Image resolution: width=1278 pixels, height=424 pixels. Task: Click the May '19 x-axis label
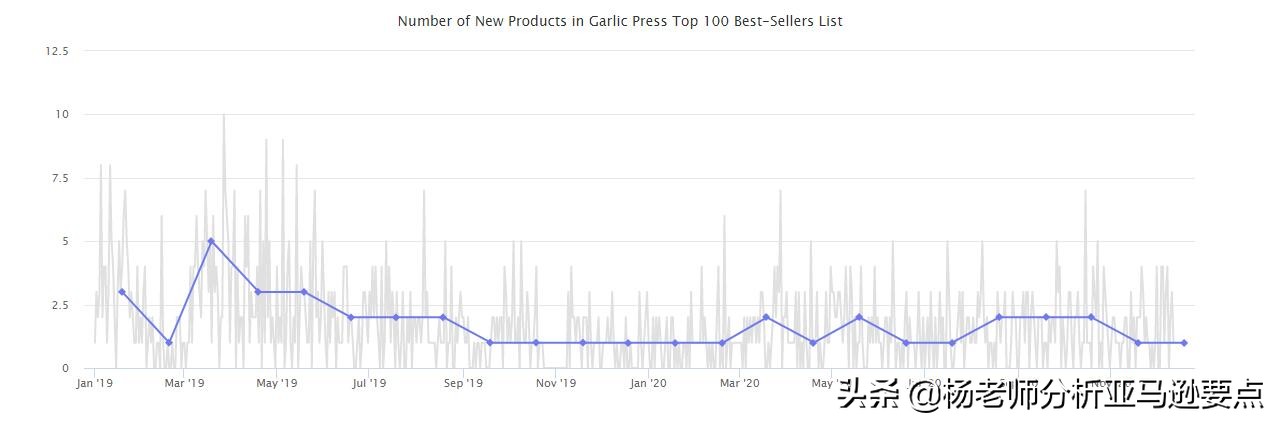pos(276,382)
